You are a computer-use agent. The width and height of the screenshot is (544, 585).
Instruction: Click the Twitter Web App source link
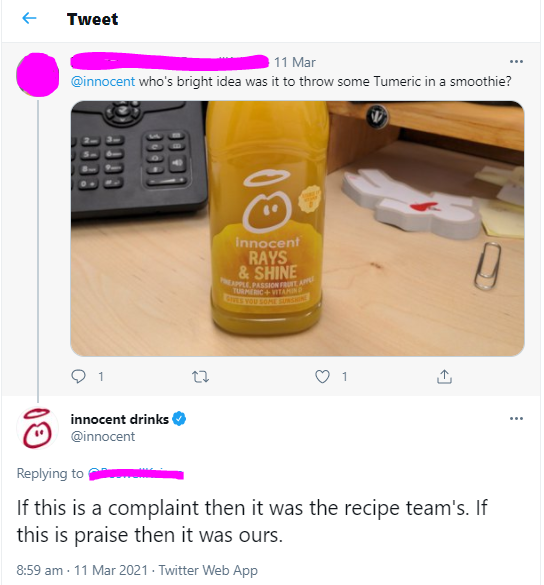pos(208,570)
